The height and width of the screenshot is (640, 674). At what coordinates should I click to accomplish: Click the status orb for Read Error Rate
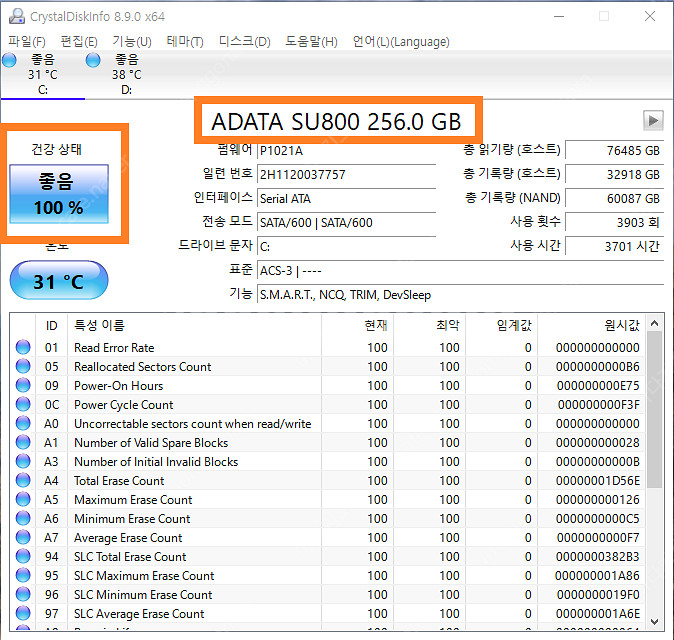point(23,347)
